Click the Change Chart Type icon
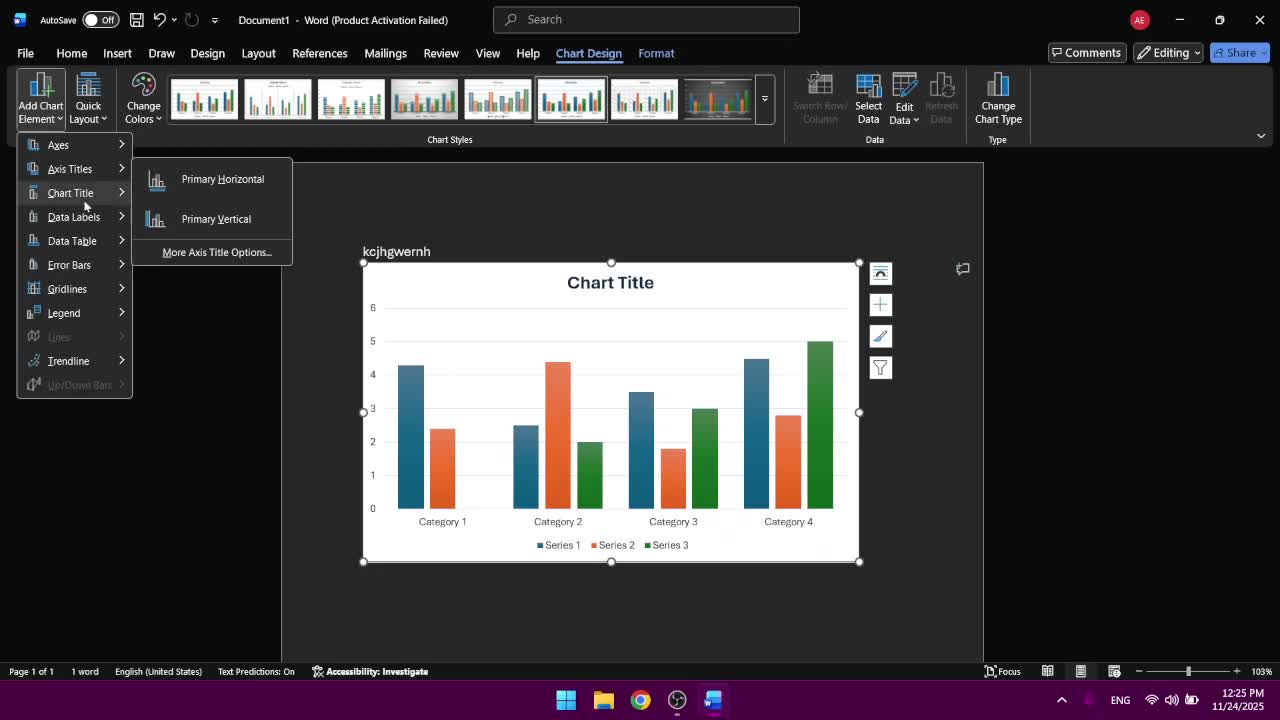The image size is (1280, 720). [x=997, y=98]
